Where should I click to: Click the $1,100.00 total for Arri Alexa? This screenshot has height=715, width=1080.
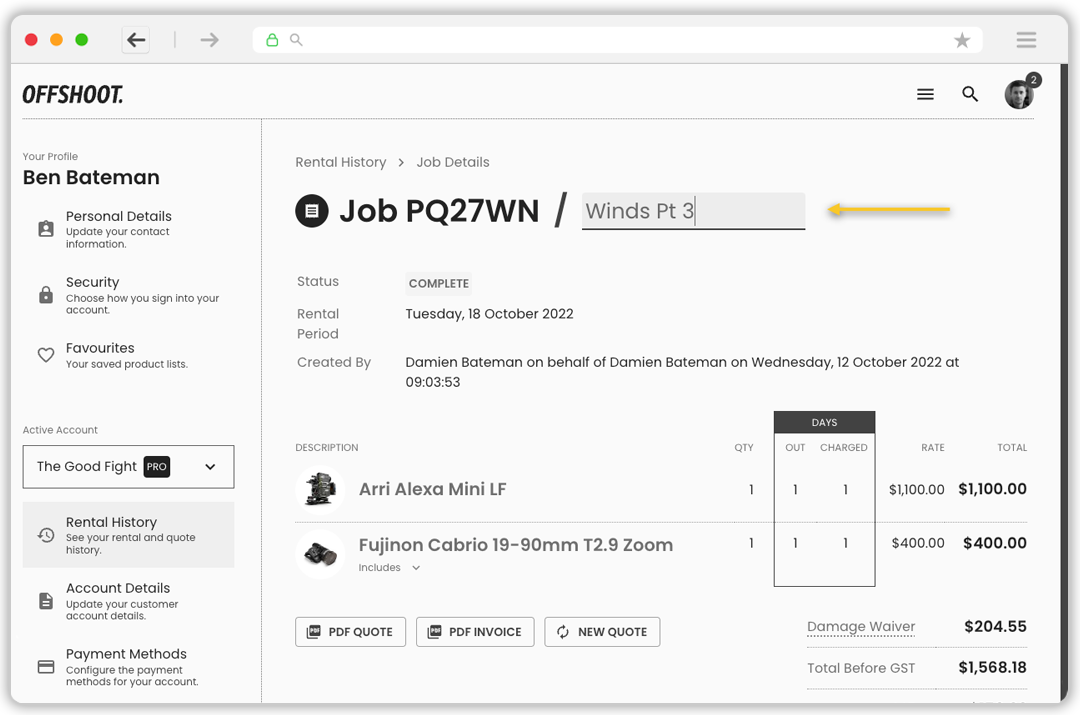(x=993, y=489)
